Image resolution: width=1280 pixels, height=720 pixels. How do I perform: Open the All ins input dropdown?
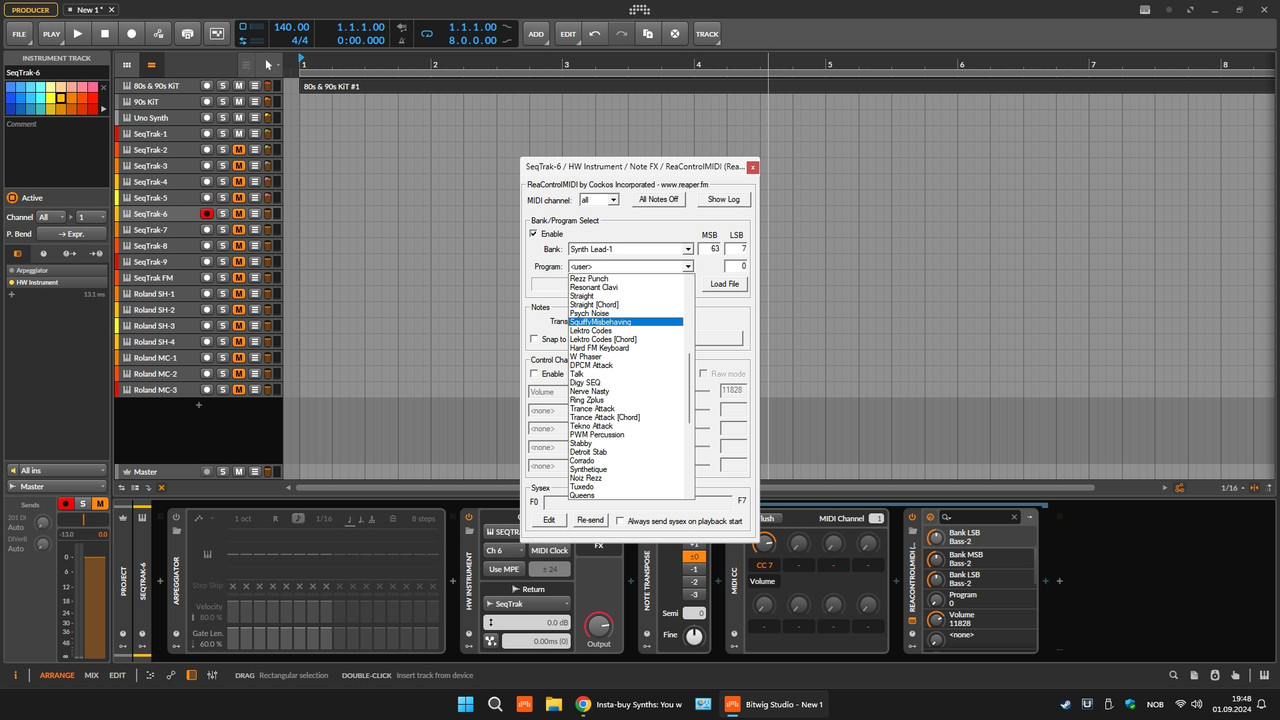[56, 470]
